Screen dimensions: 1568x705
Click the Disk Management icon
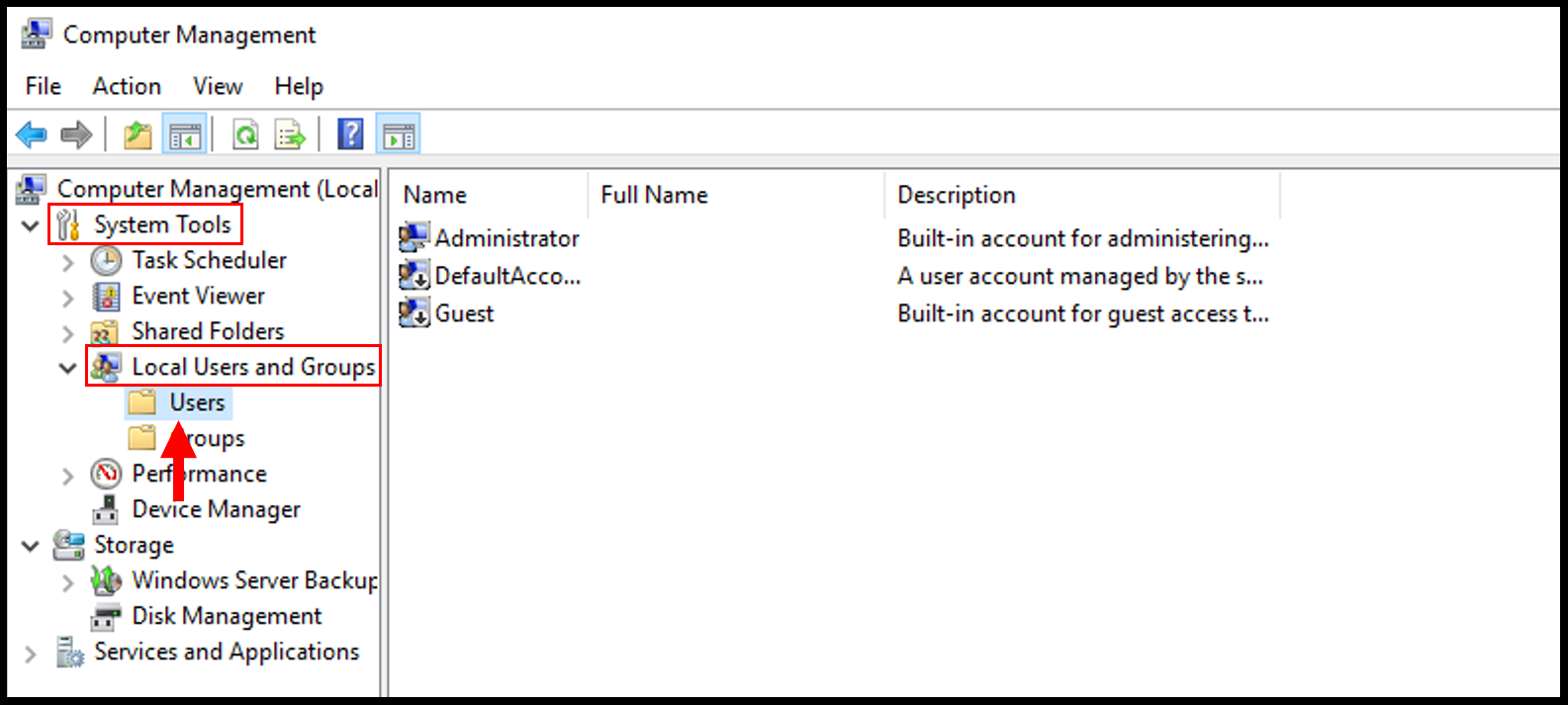[x=107, y=616]
